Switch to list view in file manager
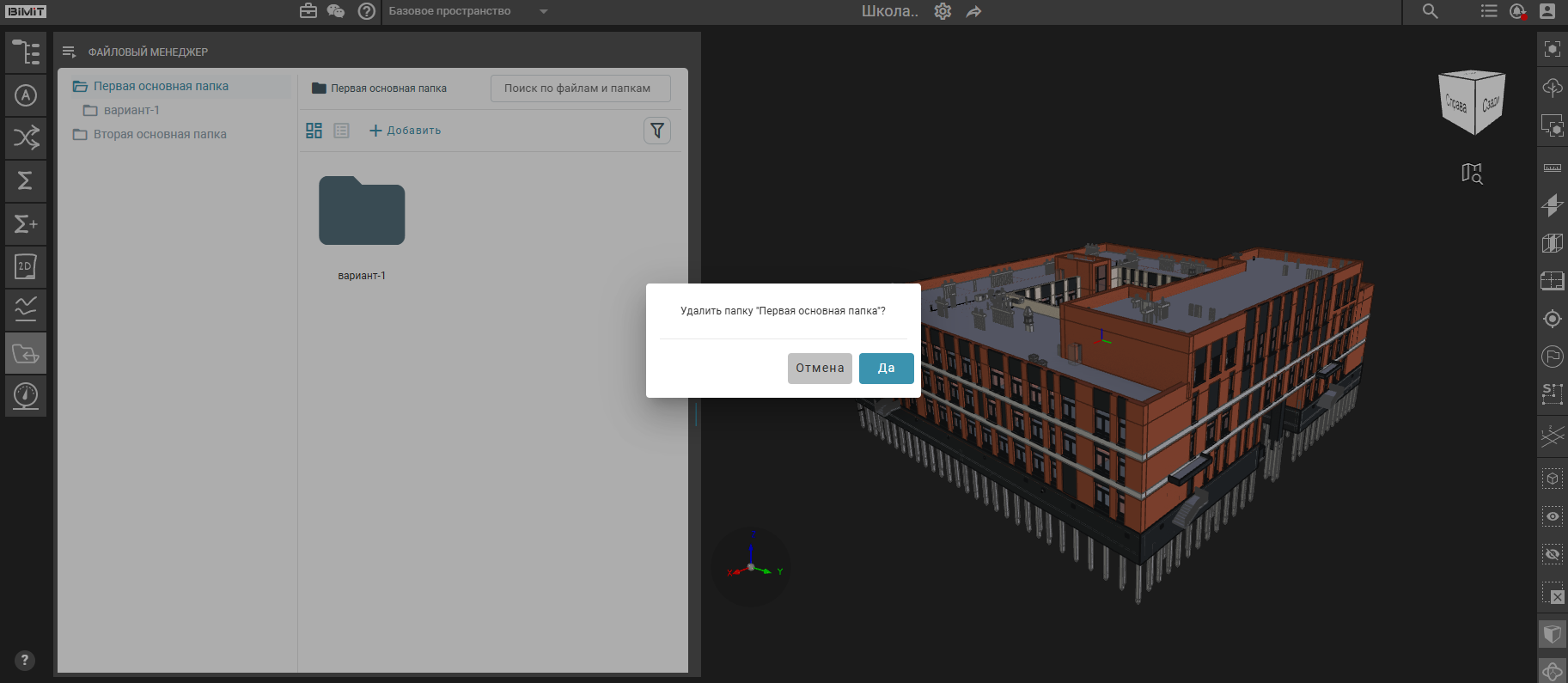The height and width of the screenshot is (683, 1568). (x=341, y=131)
